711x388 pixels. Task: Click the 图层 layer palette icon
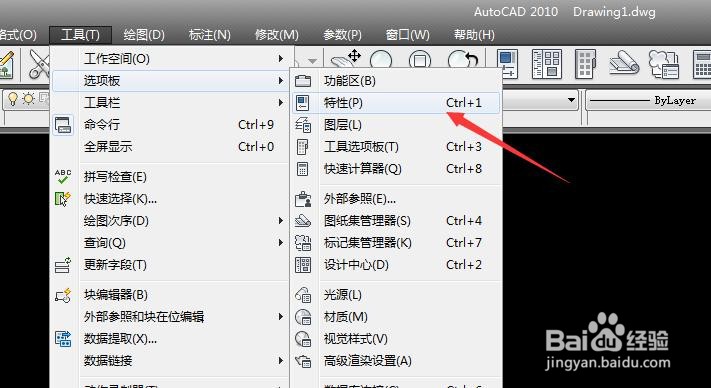click(303, 125)
